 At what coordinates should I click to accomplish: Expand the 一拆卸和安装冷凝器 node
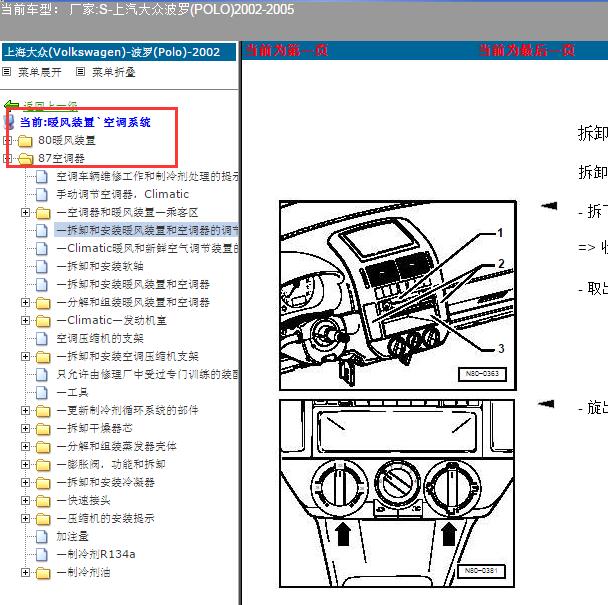click(x=25, y=482)
